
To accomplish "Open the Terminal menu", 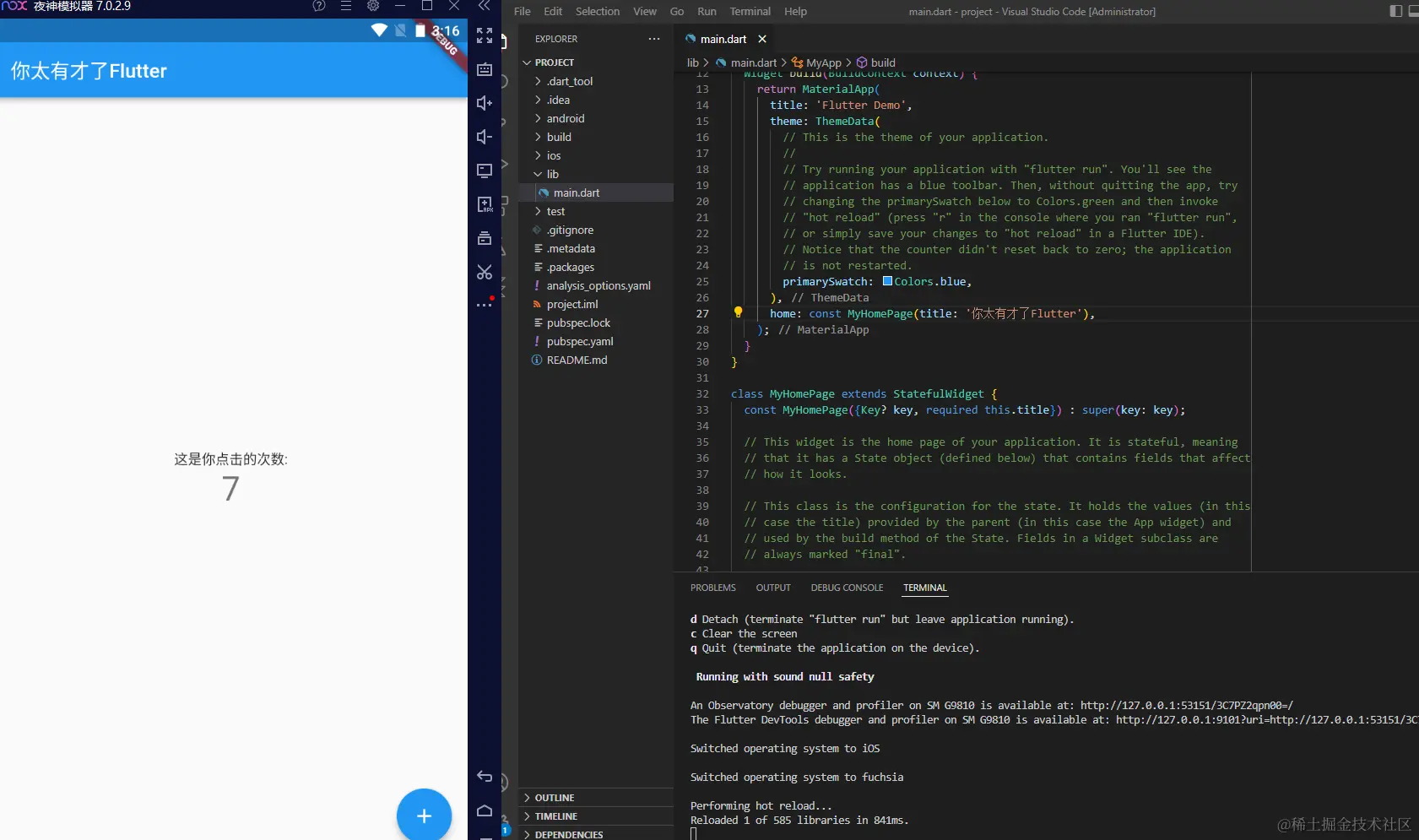I will 750,11.
